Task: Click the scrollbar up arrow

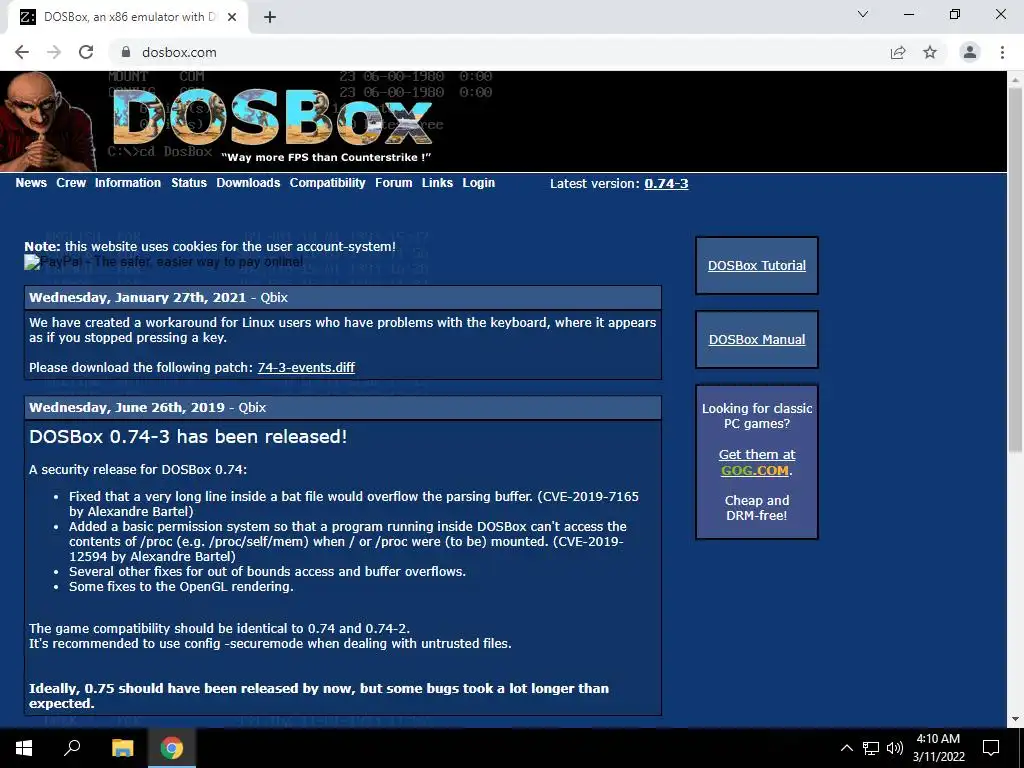Action: click(1015, 78)
